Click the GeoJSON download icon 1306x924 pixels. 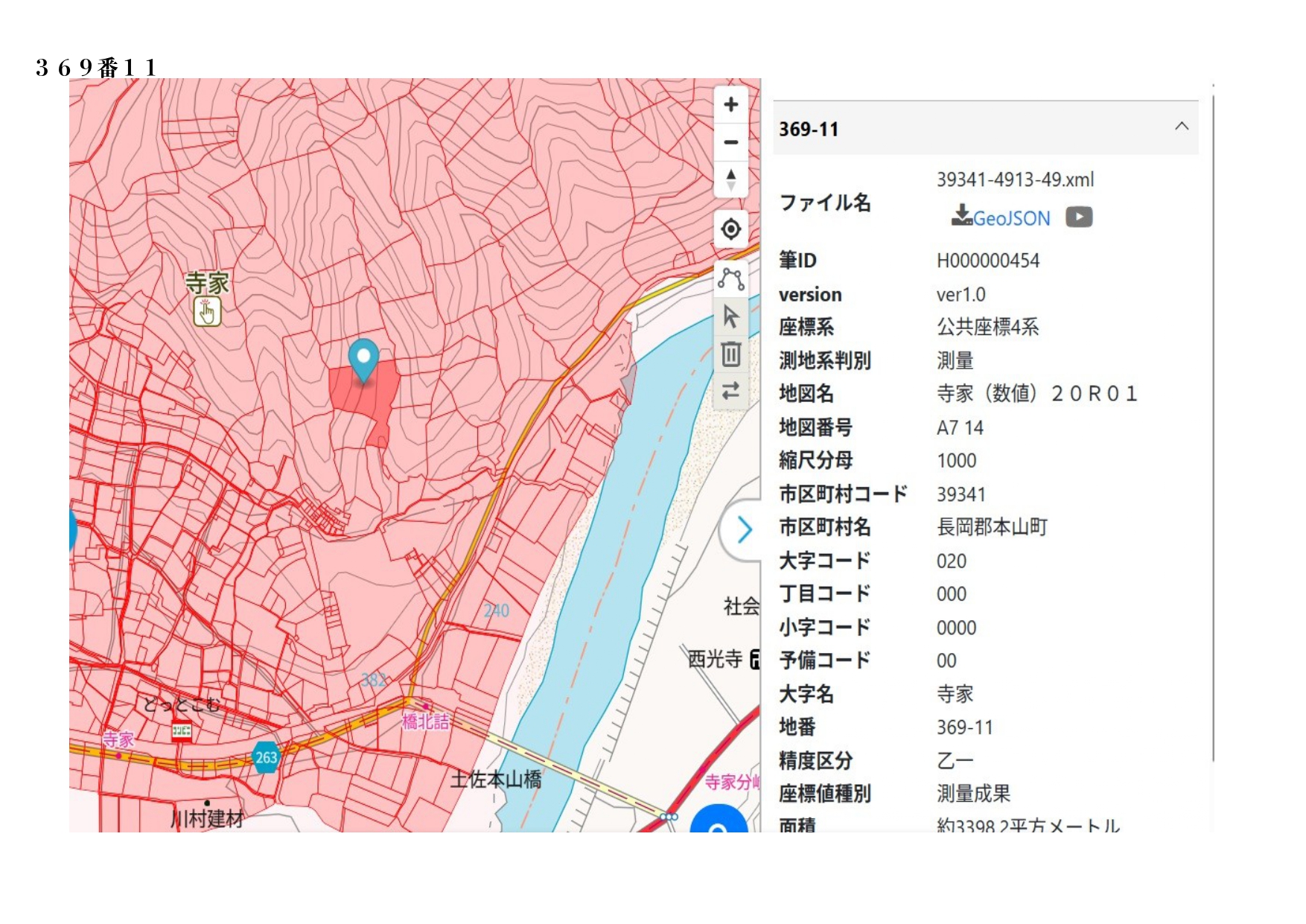[962, 215]
